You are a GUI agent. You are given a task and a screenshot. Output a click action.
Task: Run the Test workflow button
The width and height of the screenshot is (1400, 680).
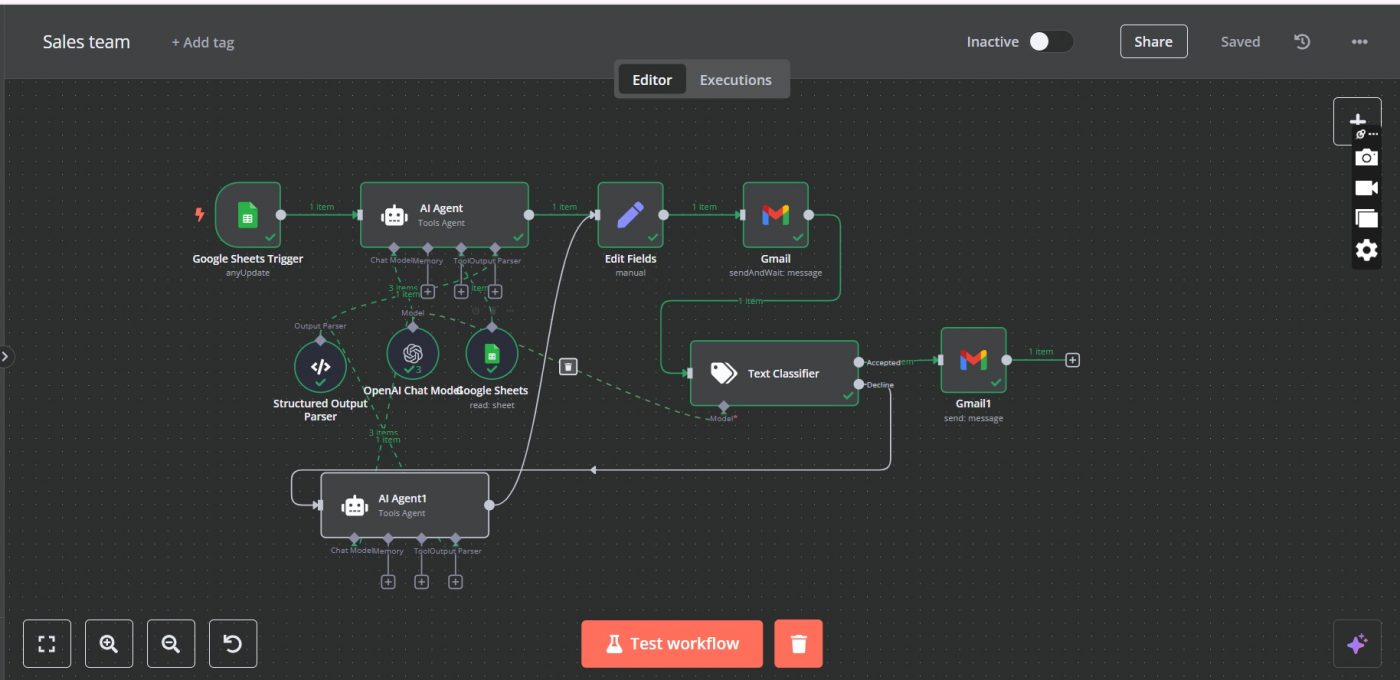(x=672, y=644)
